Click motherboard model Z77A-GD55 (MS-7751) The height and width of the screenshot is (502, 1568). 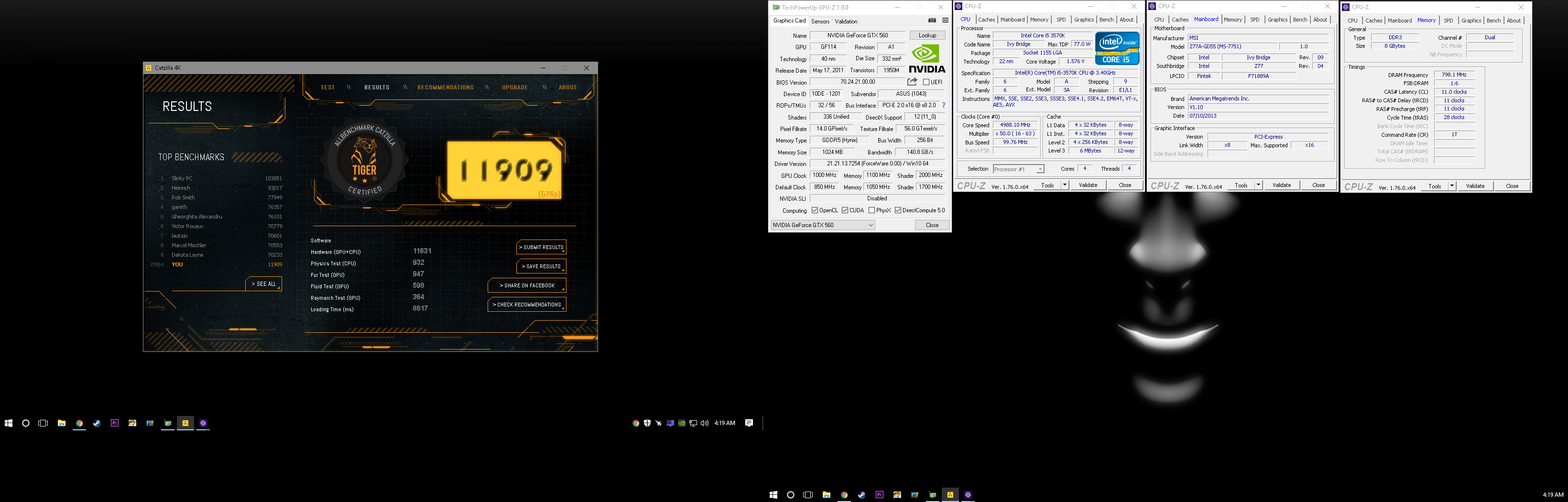pyautogui.click(x=1232, y=47)
